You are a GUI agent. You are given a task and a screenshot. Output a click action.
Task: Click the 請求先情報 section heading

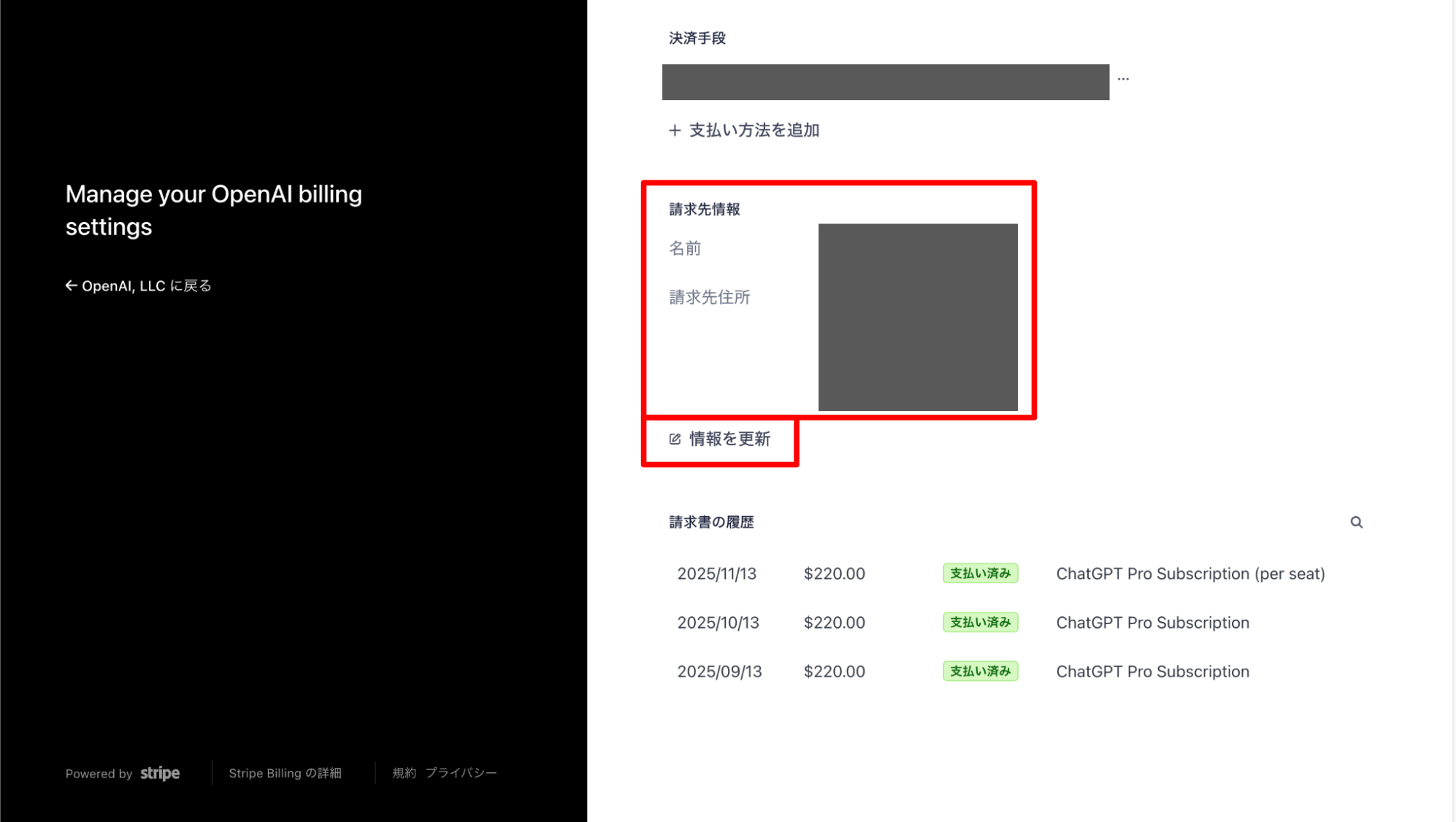[x=704, y=210]
